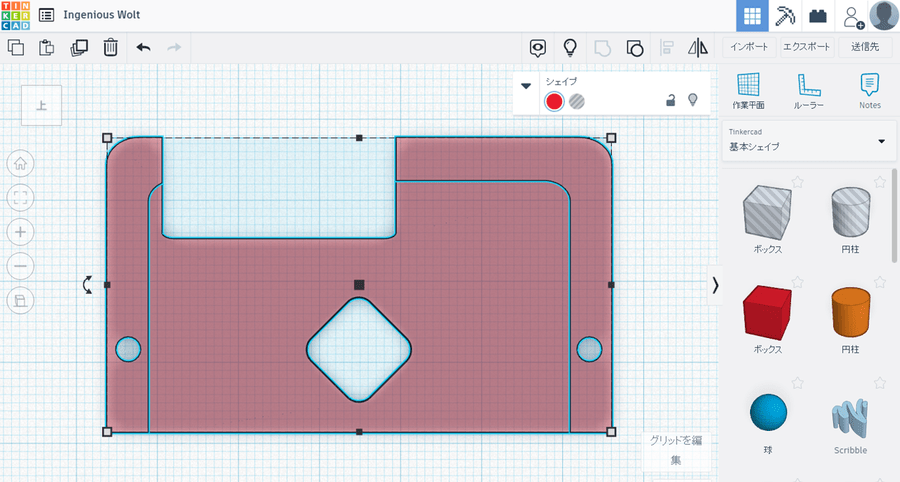
Task: Select the ルーラー ruler tool
Action: pos(808,91)
